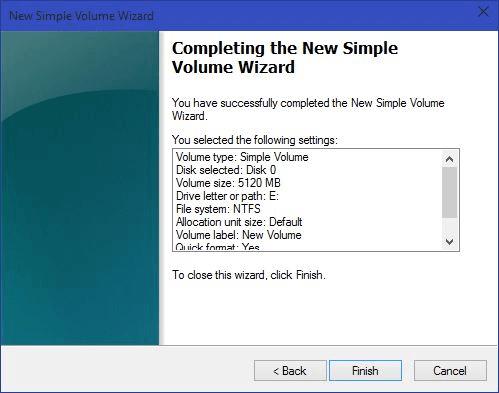This screenshot has width=499, height=393.
Task: Go back with the Back button
Action: [x=290, y=370]
